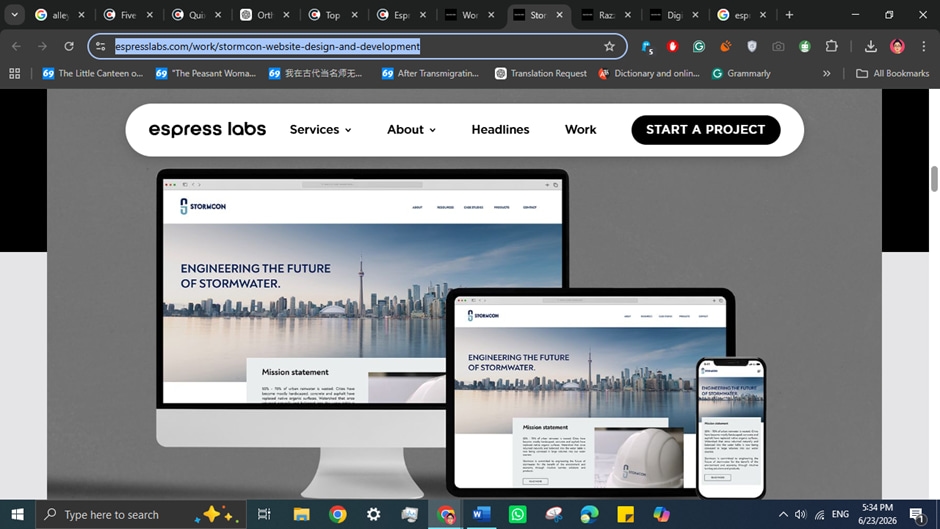
Task: Open the Copilot icon on taskbar
Action: tap(661, 514)
